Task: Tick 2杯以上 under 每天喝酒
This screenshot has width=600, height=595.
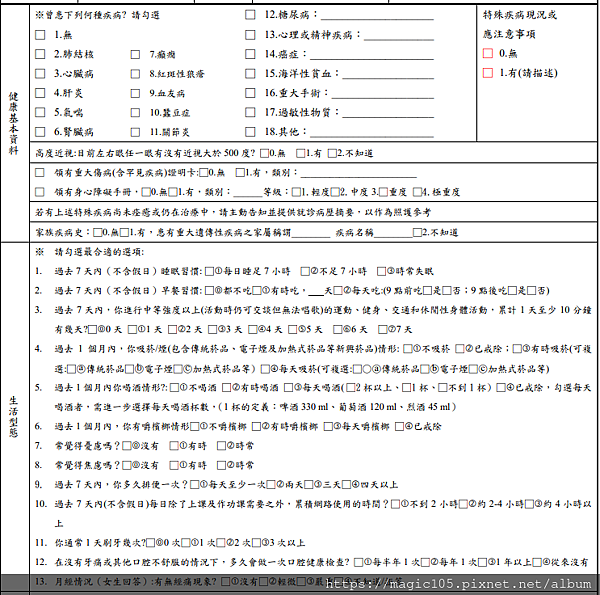Action: point(350,388)
